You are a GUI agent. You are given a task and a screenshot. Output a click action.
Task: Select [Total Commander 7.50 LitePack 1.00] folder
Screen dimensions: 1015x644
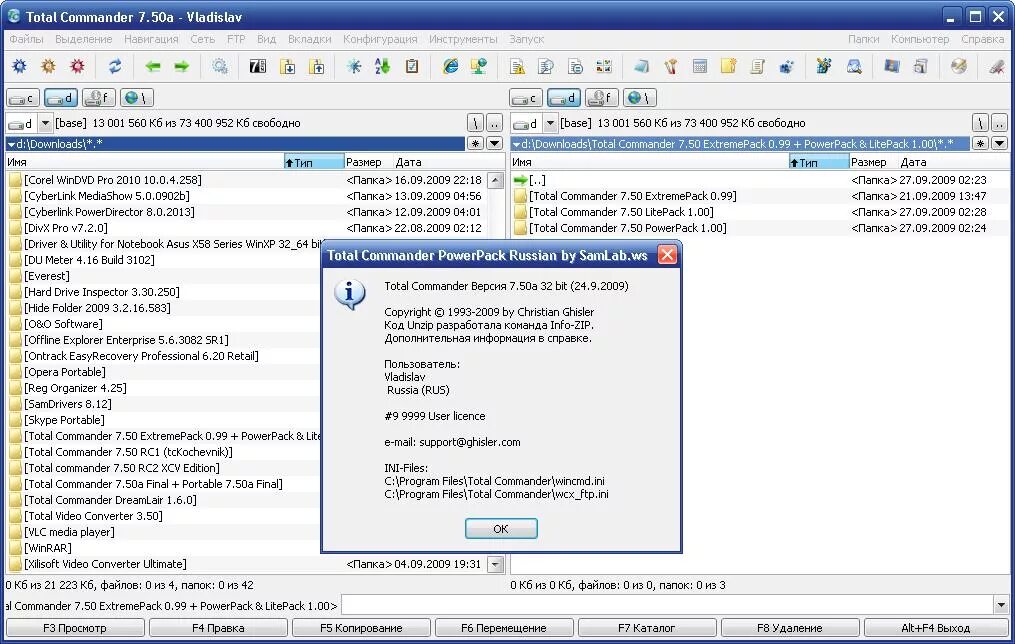coord(621,212)
